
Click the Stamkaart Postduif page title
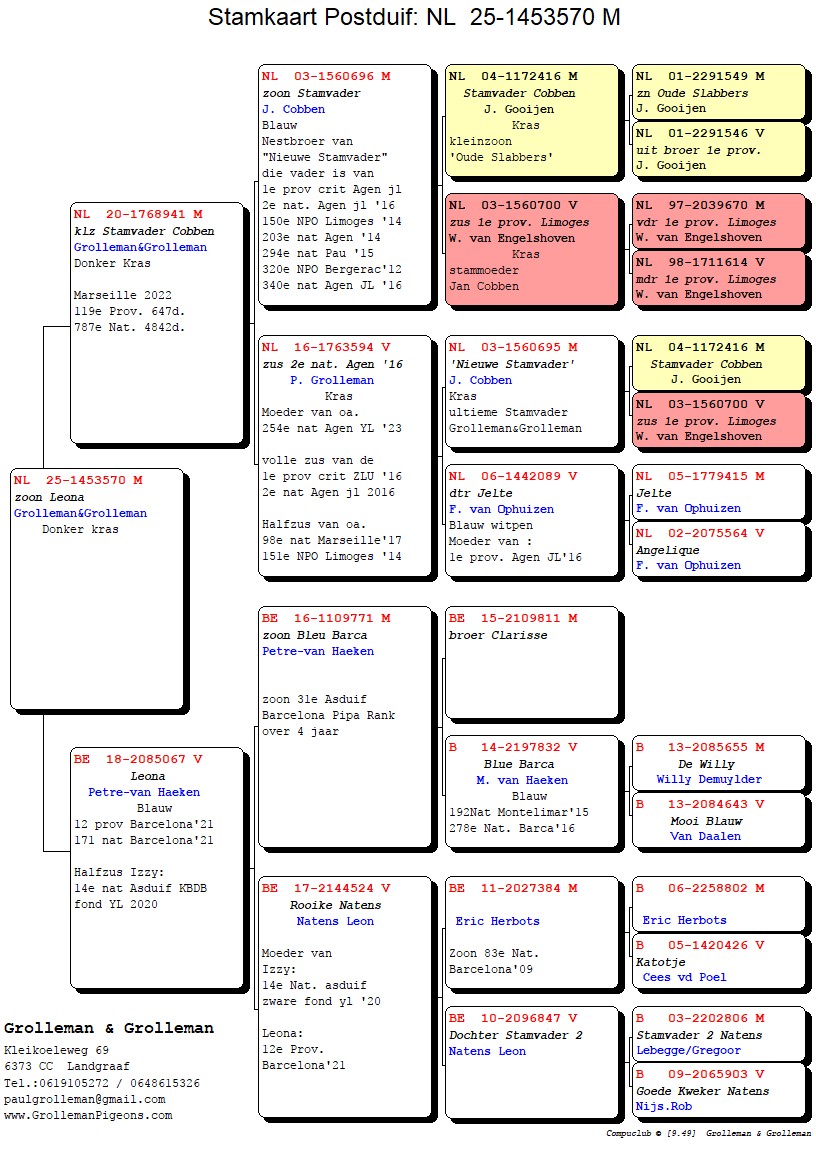(x=414, y=18)
